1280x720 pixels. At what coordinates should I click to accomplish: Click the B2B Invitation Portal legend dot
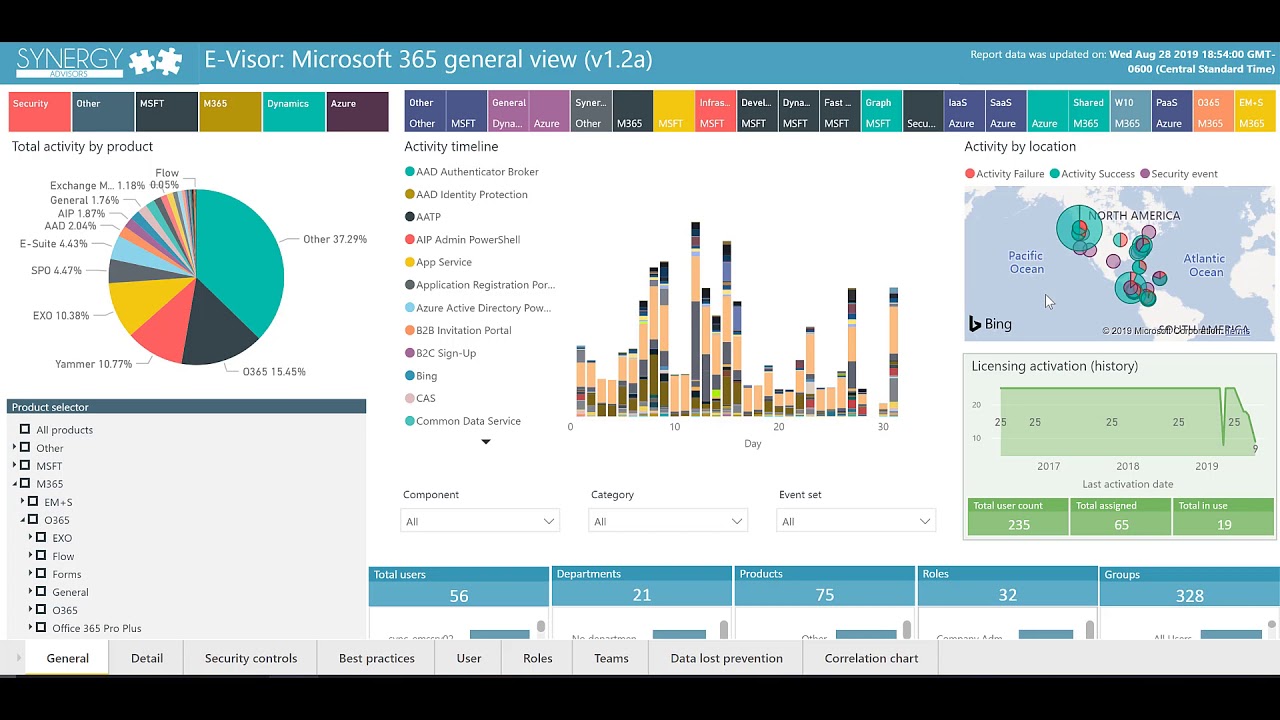[410, 330]
